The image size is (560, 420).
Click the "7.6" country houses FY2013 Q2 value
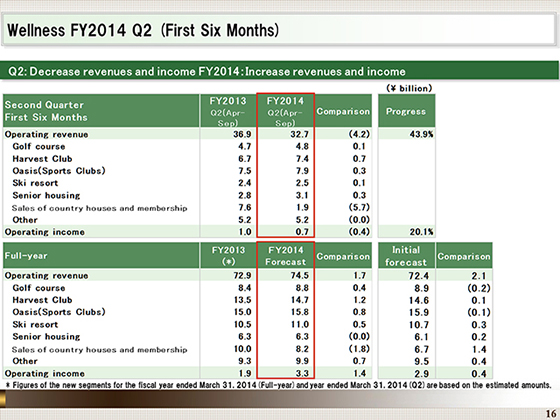[245, 208]
